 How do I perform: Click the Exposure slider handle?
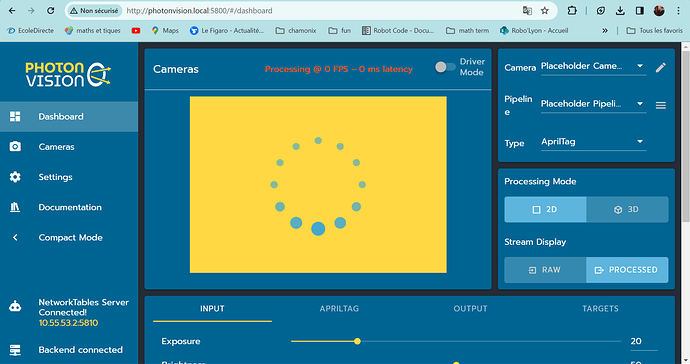(357, 341)
